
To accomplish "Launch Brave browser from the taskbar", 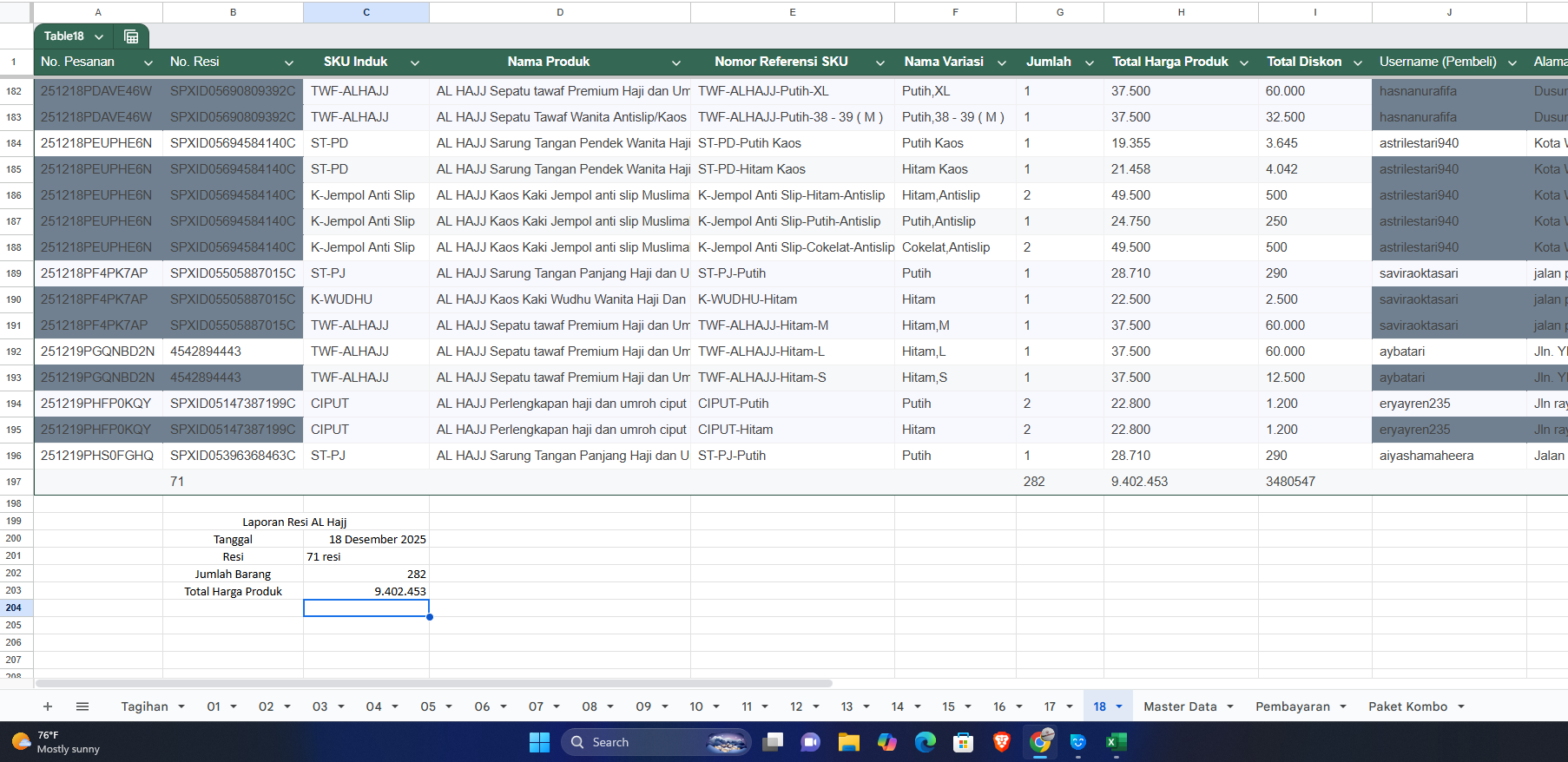I will tap(1001, 742).
